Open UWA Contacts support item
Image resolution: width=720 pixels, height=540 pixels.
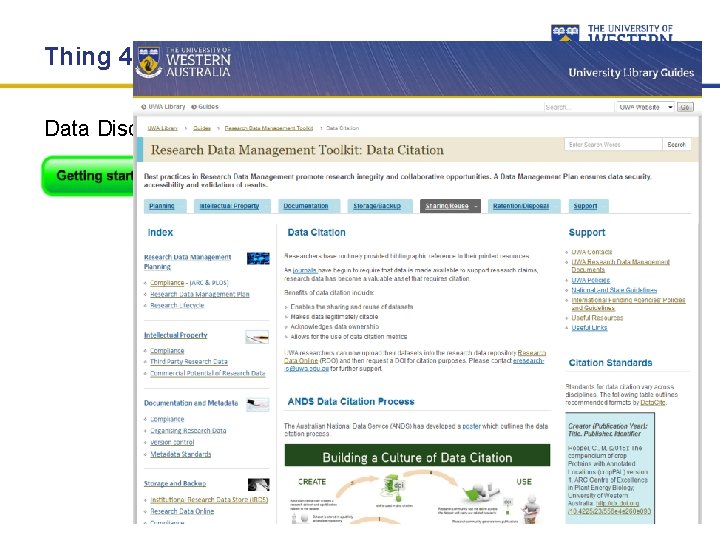(591, 252)
